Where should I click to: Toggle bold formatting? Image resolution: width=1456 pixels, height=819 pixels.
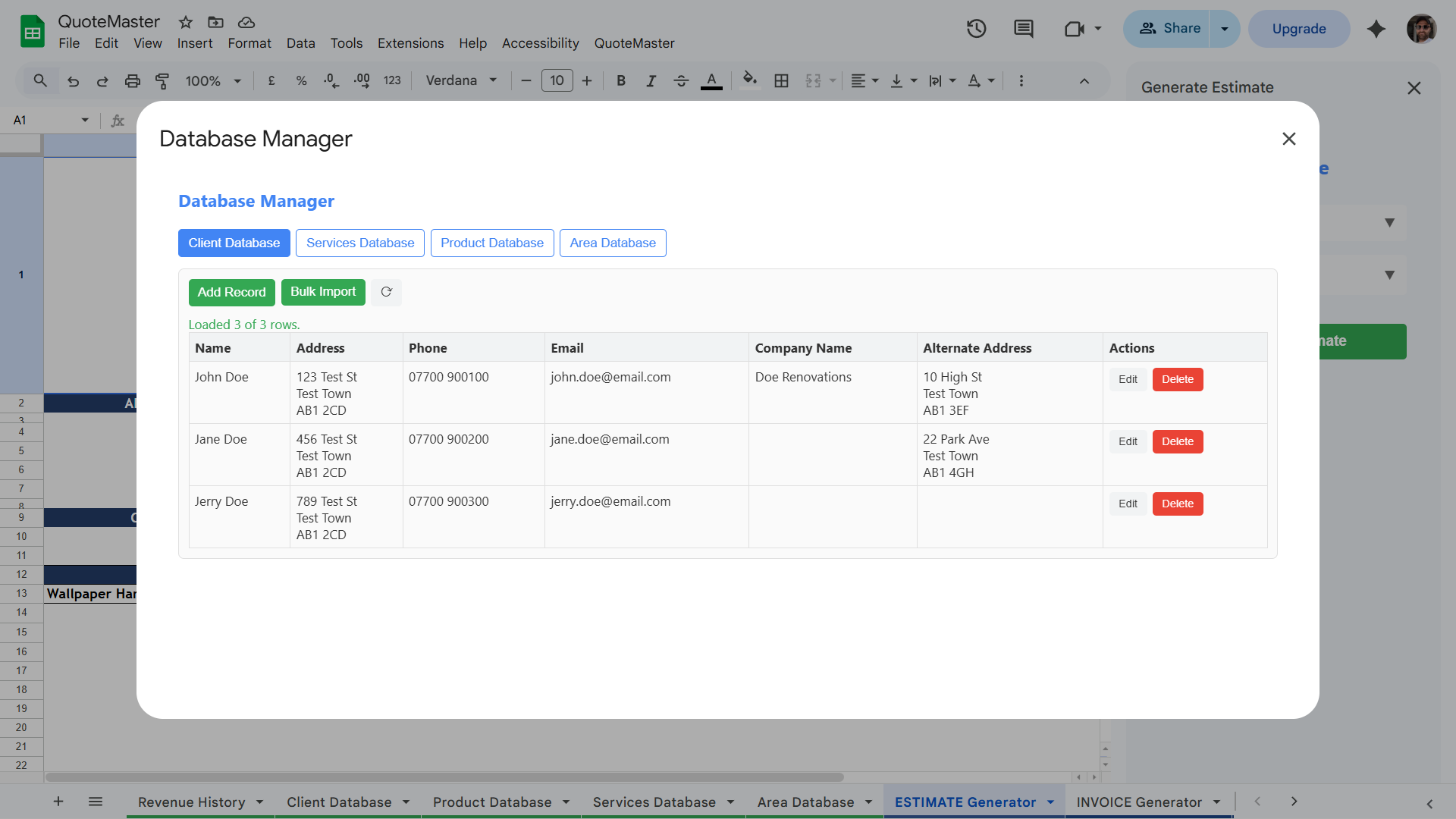click(620, 80)
